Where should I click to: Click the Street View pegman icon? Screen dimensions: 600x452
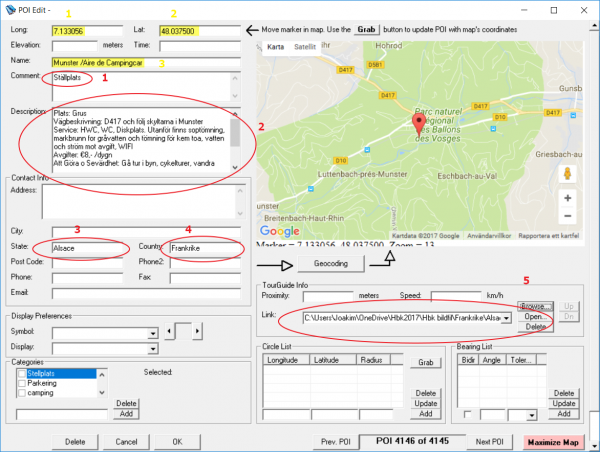point(567,172)
